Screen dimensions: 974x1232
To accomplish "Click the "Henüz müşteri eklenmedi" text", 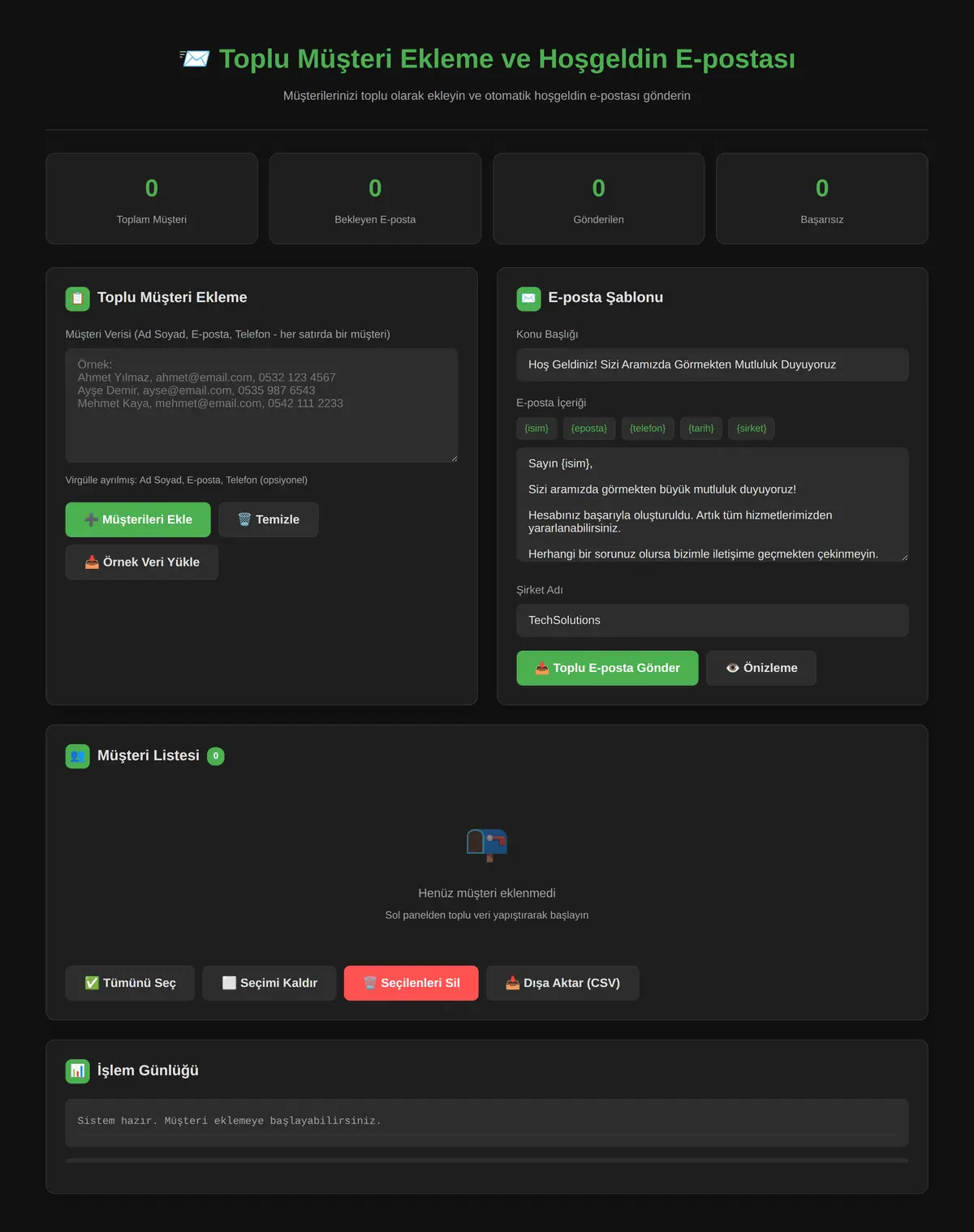I will click(x=487, y=894).
